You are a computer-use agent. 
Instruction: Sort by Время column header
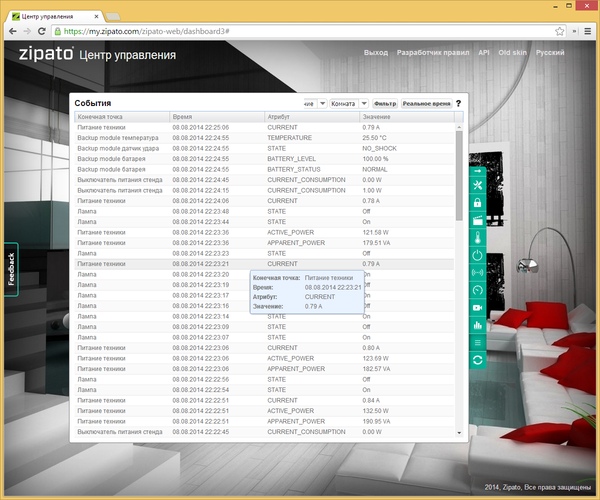click(217, 117)
